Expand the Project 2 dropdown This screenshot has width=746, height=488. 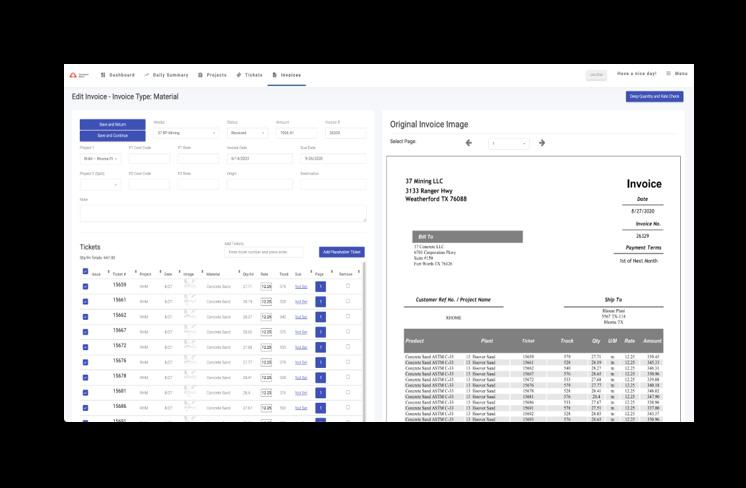point(100,185)
